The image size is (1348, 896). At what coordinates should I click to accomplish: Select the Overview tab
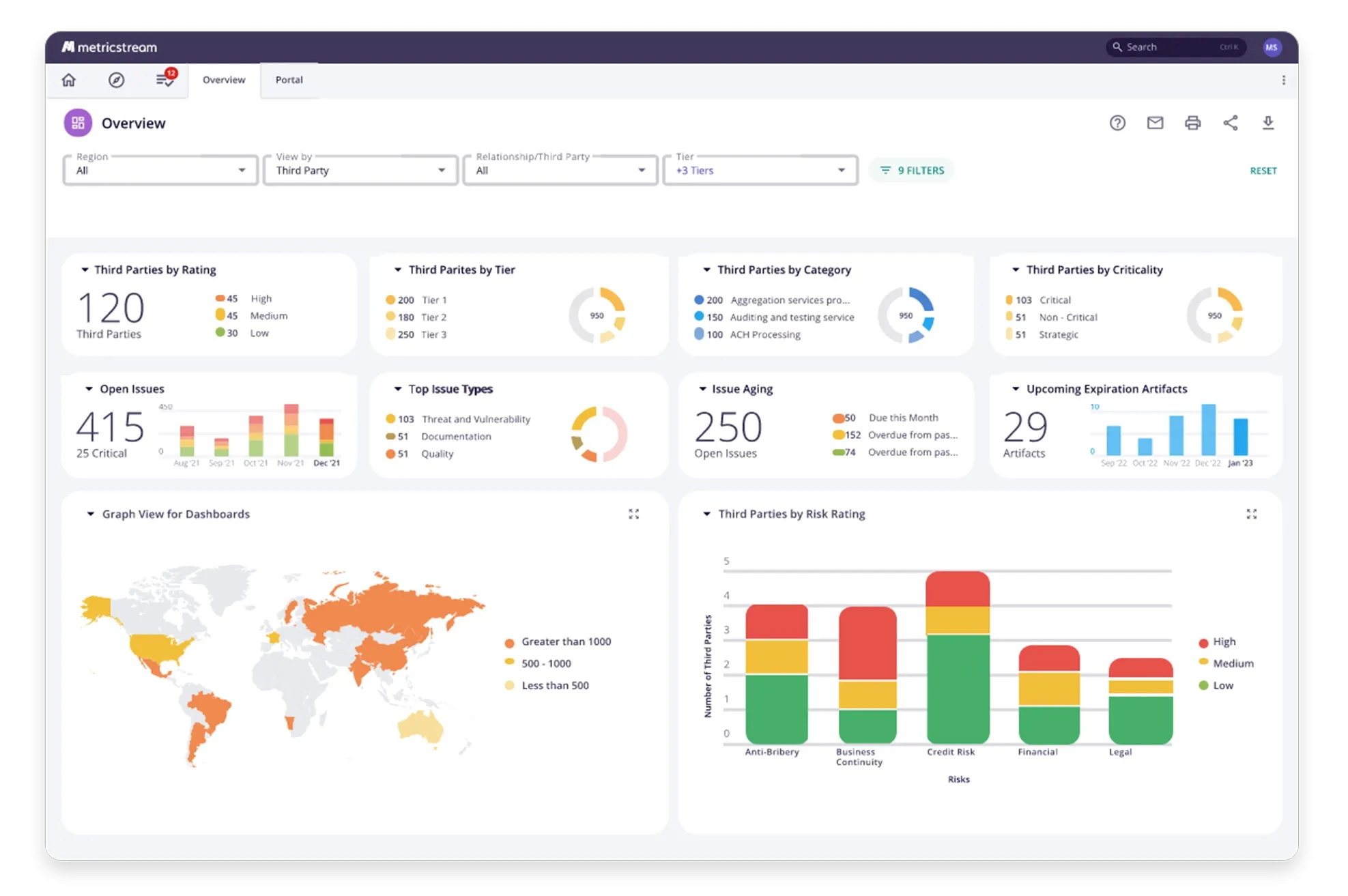(x=224, y=80)
